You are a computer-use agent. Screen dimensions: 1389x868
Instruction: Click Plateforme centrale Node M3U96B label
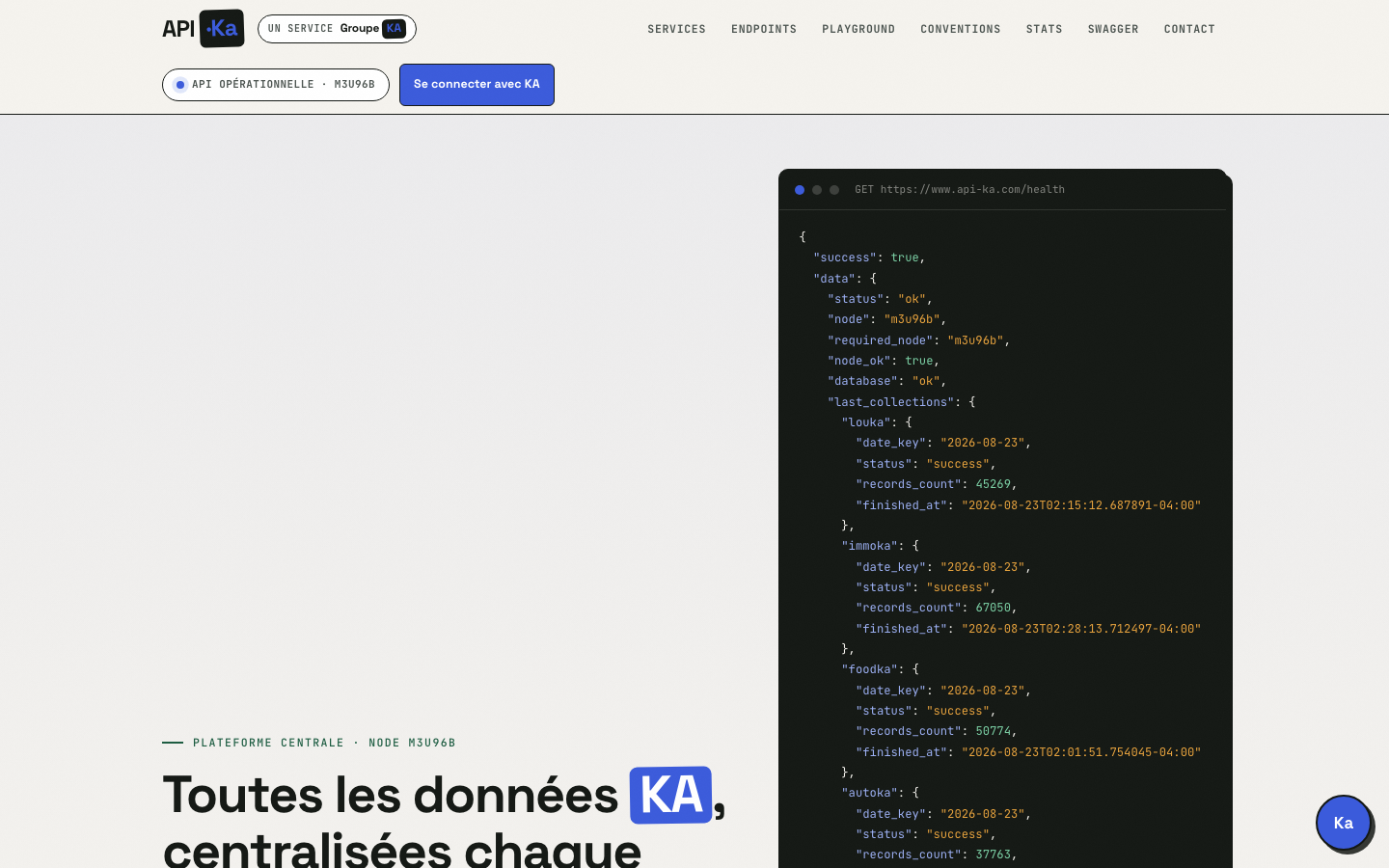pos(324,743)
